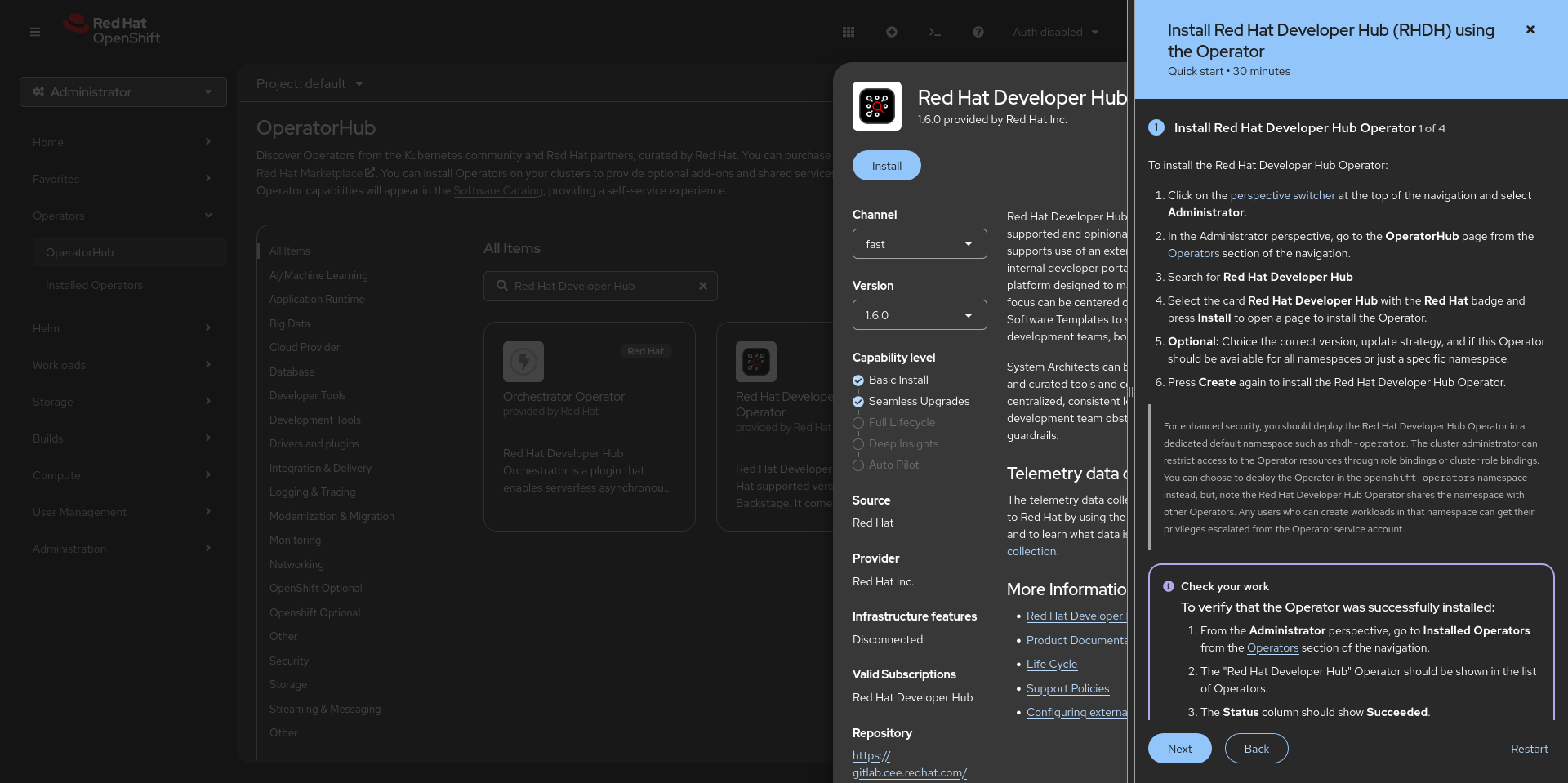Screen dimensions: 1568x783
Task: Collapse the Operators navigation section
Action: (122, 216)
